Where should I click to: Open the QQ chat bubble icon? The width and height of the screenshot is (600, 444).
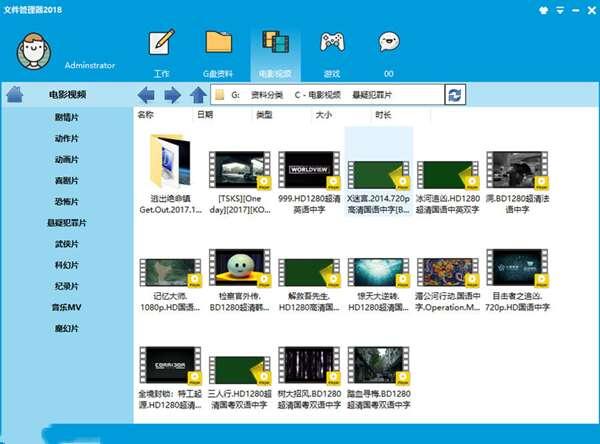tap(388, 46)
